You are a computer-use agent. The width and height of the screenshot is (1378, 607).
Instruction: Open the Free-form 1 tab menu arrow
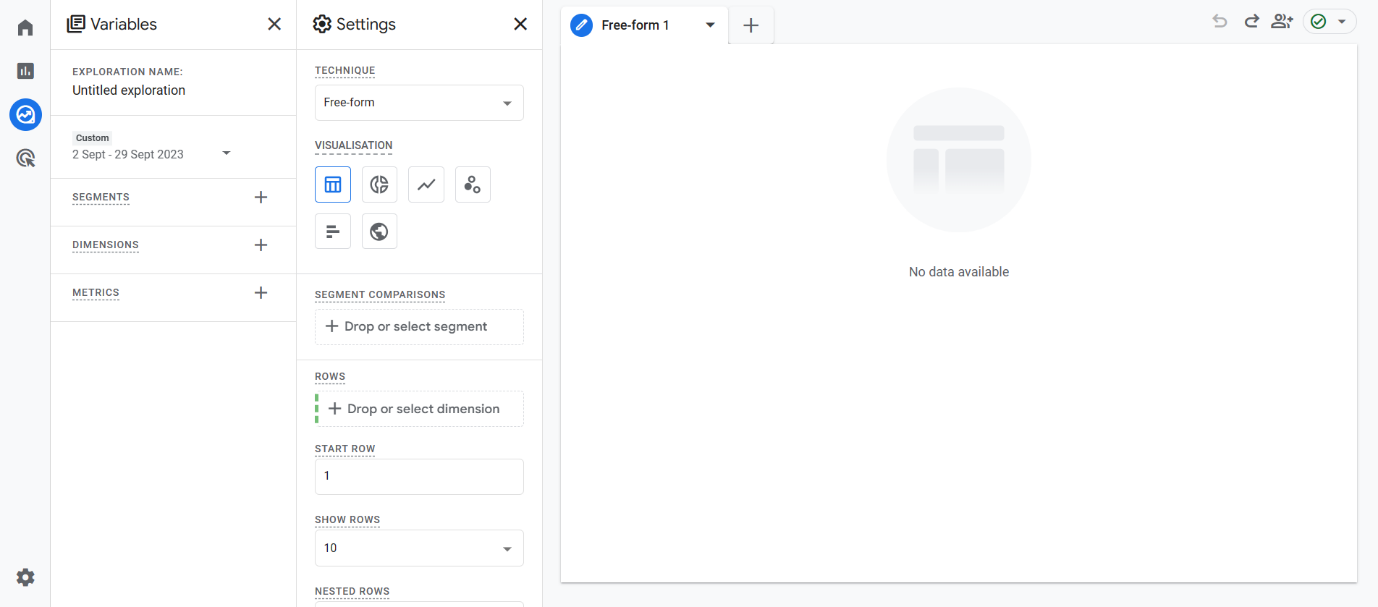(710, 25)
